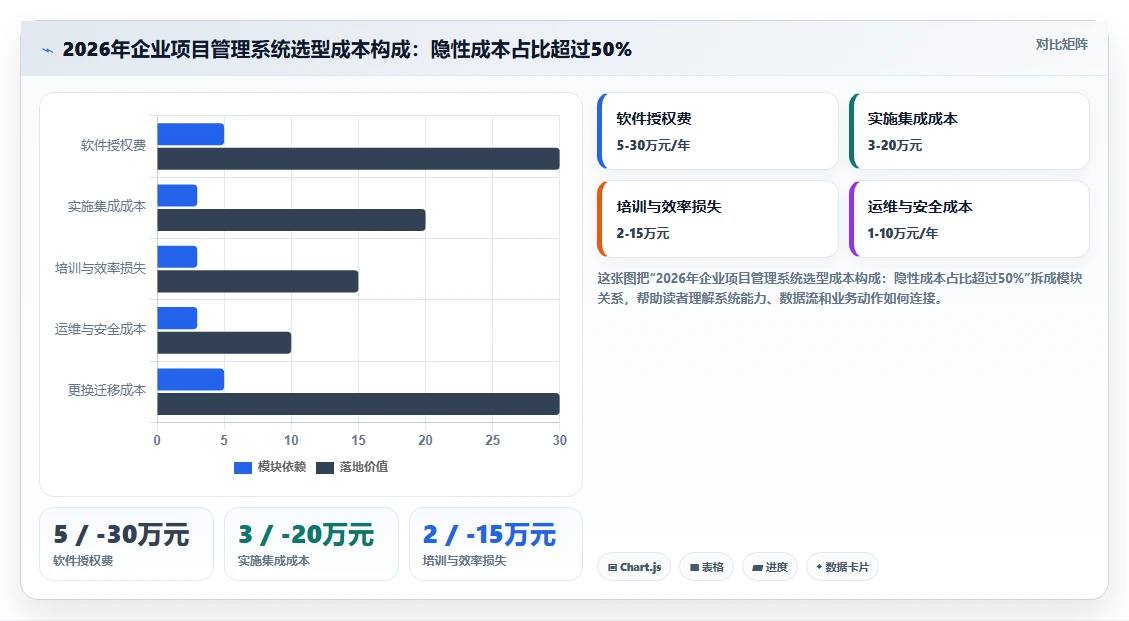The image size is (1129, 621).
Task: Click the 实施集成成本 axis label
Action: [107, 207]
